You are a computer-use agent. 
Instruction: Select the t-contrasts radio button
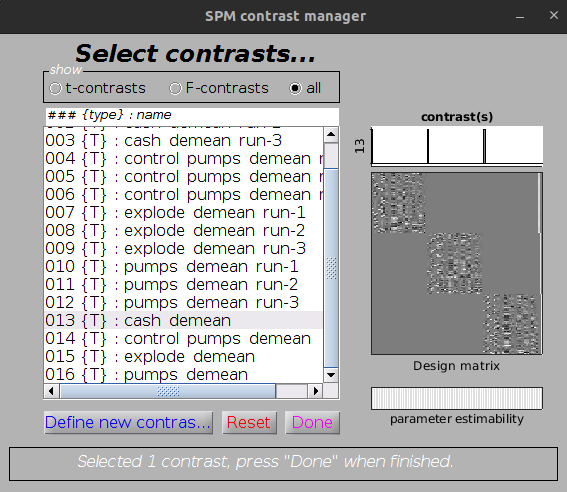(x=55, y=88)
